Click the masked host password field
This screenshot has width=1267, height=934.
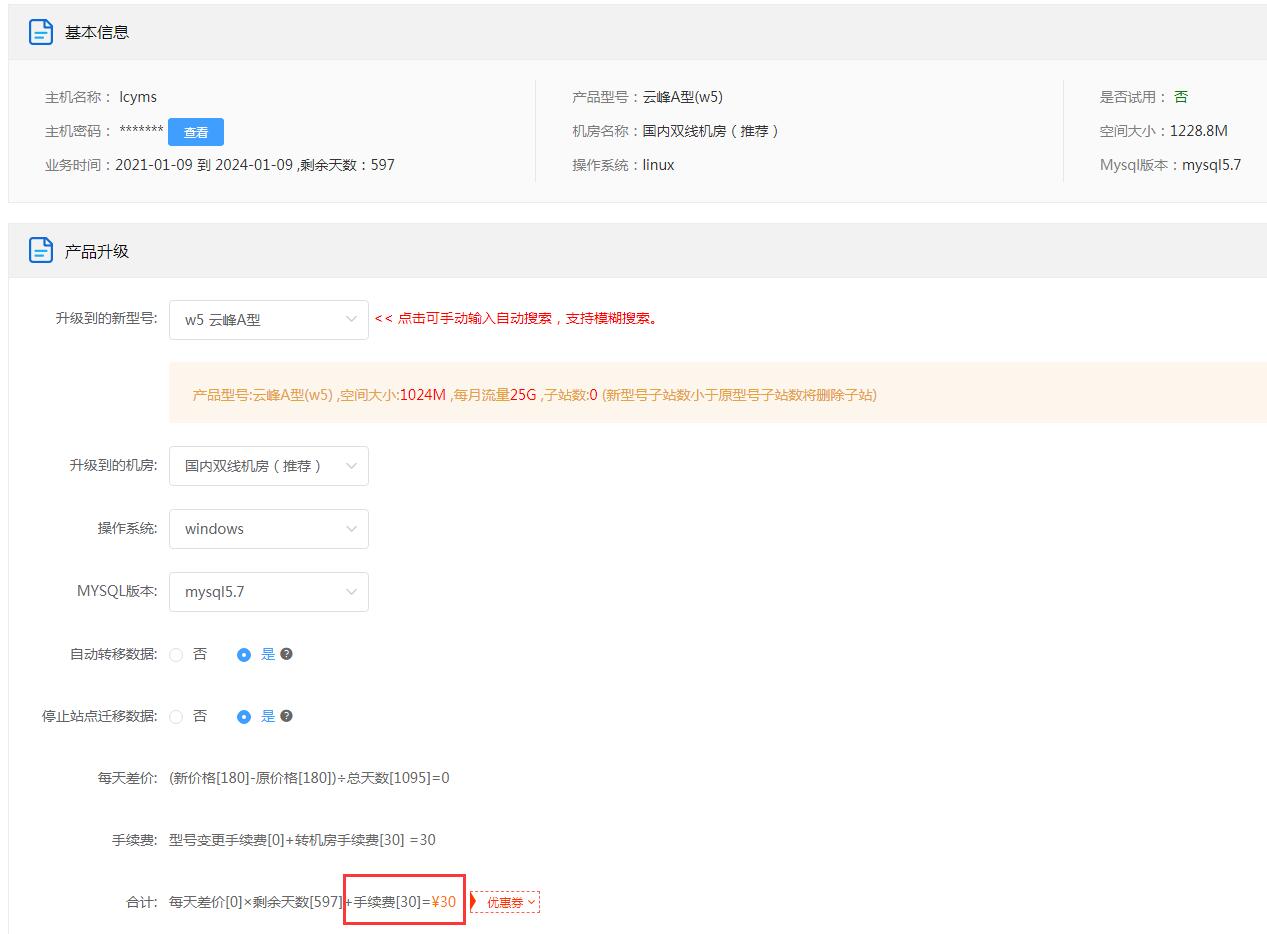[142, 131]
